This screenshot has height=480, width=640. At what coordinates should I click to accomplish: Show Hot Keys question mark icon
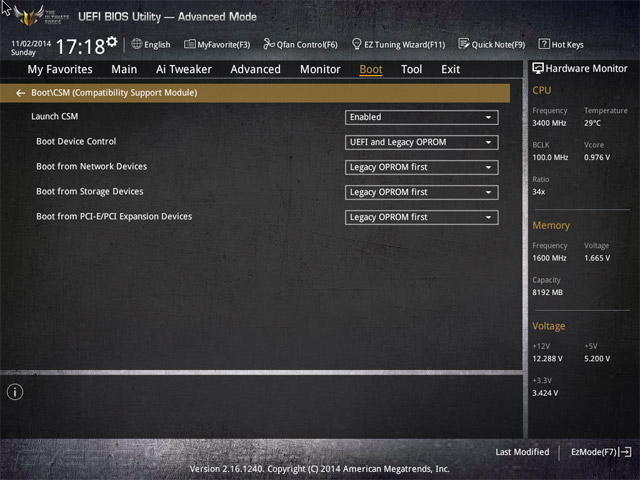(544, 44)
